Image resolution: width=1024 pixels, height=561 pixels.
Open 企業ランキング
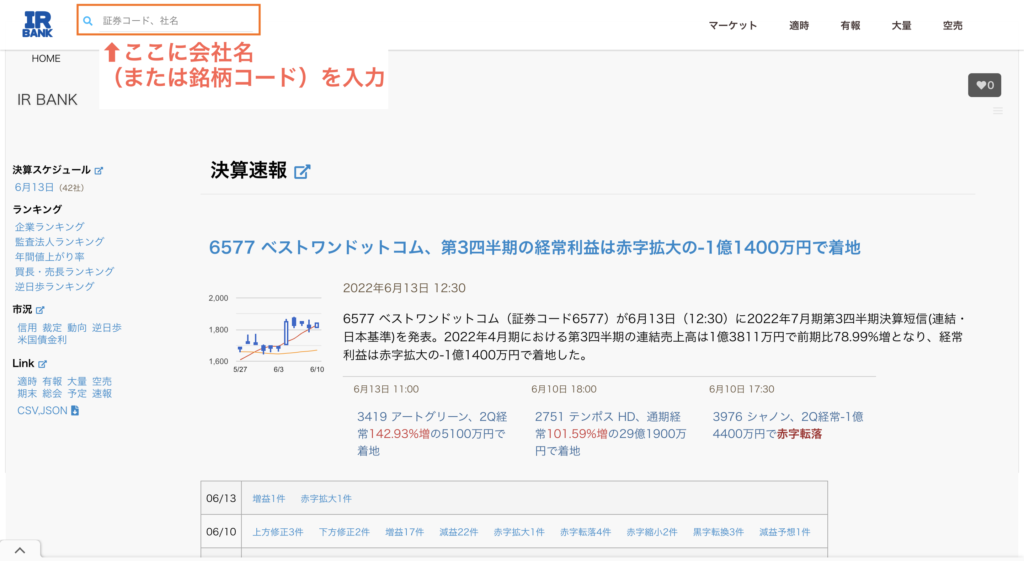pyautogui.click(x=50, y=227)
